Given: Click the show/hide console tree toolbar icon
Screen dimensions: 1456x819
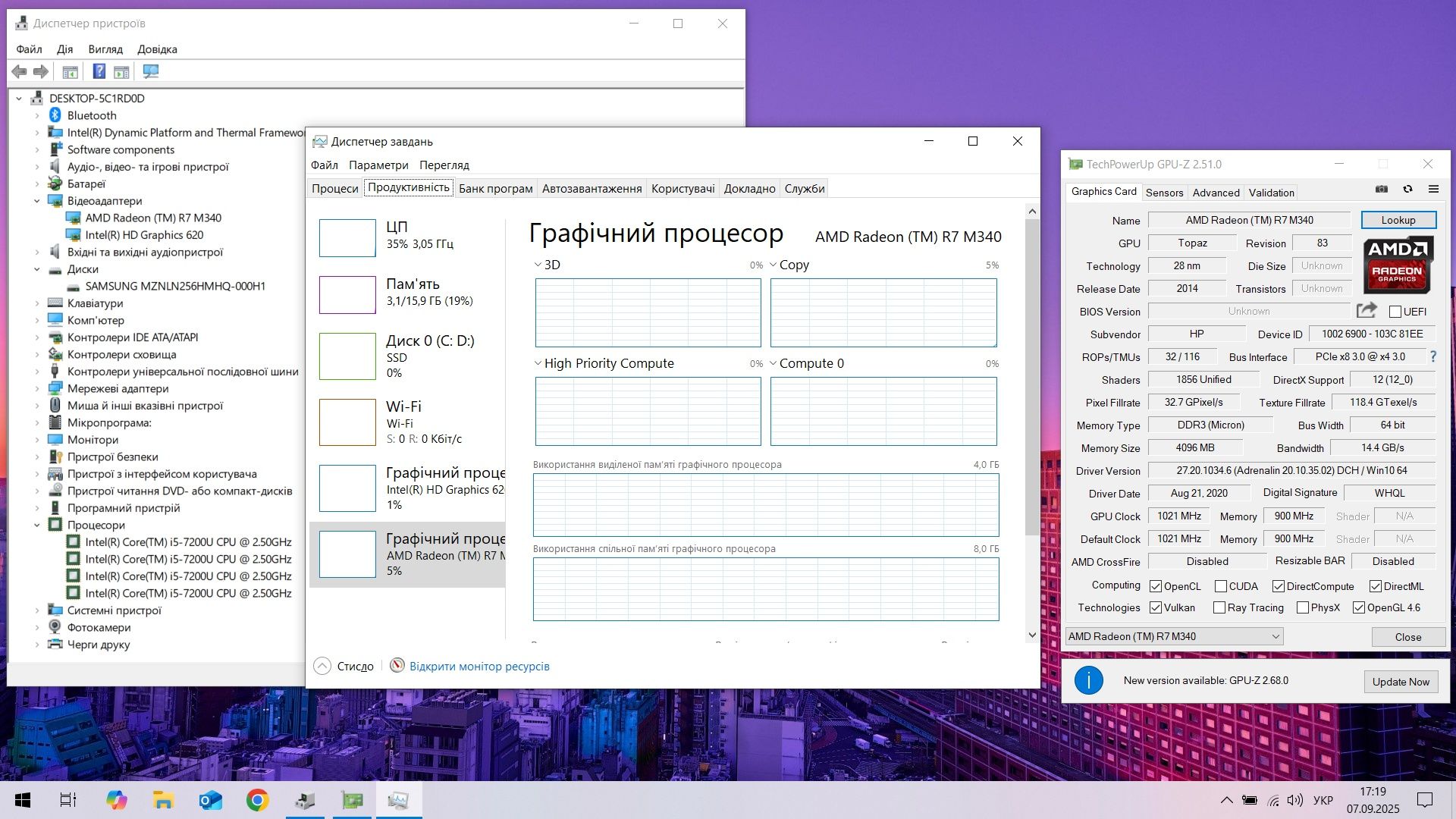Looking at the screenshot, I should (70, 72).
